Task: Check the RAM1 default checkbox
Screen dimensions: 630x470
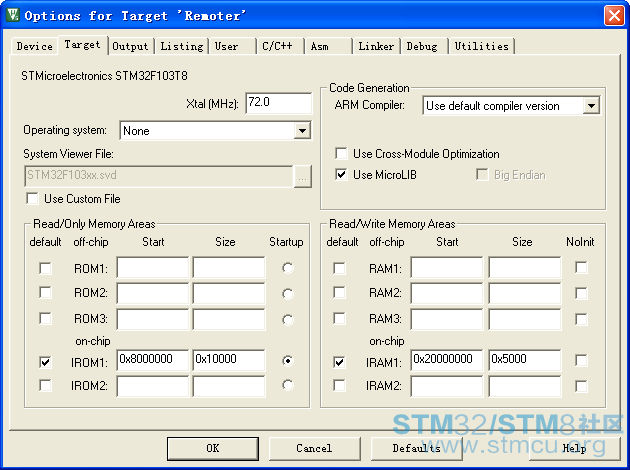Action: [340, 268]
